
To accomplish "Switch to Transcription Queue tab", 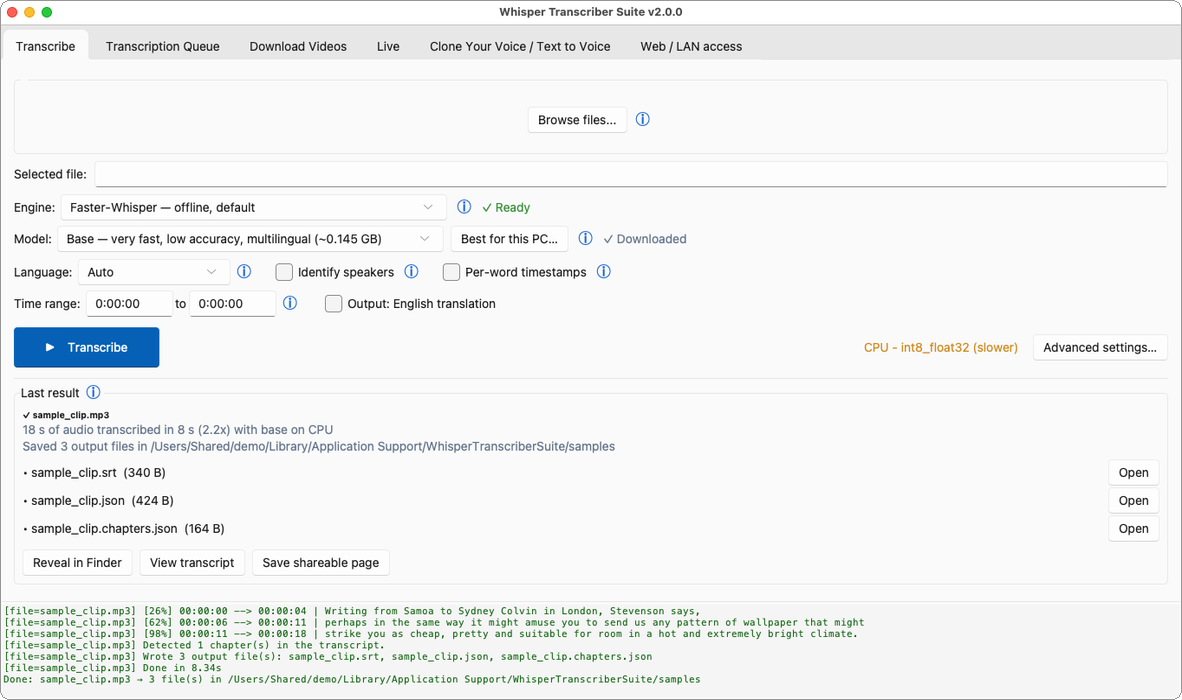I will click(x=163, y=46).
